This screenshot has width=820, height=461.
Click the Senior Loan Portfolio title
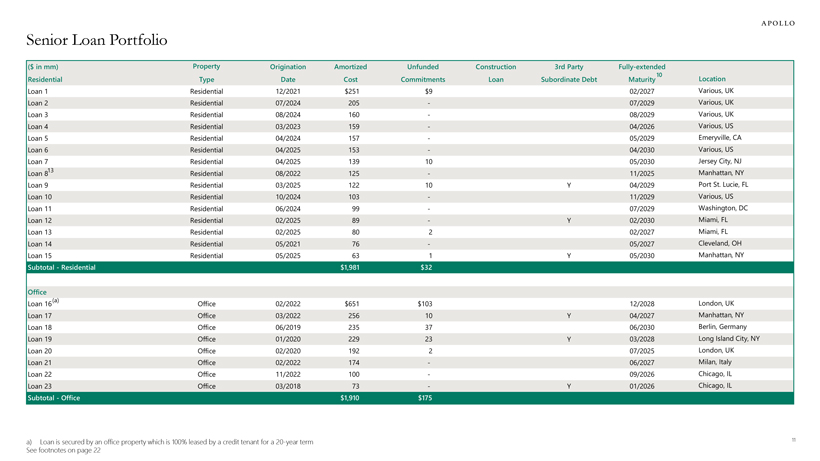point(96,40)
